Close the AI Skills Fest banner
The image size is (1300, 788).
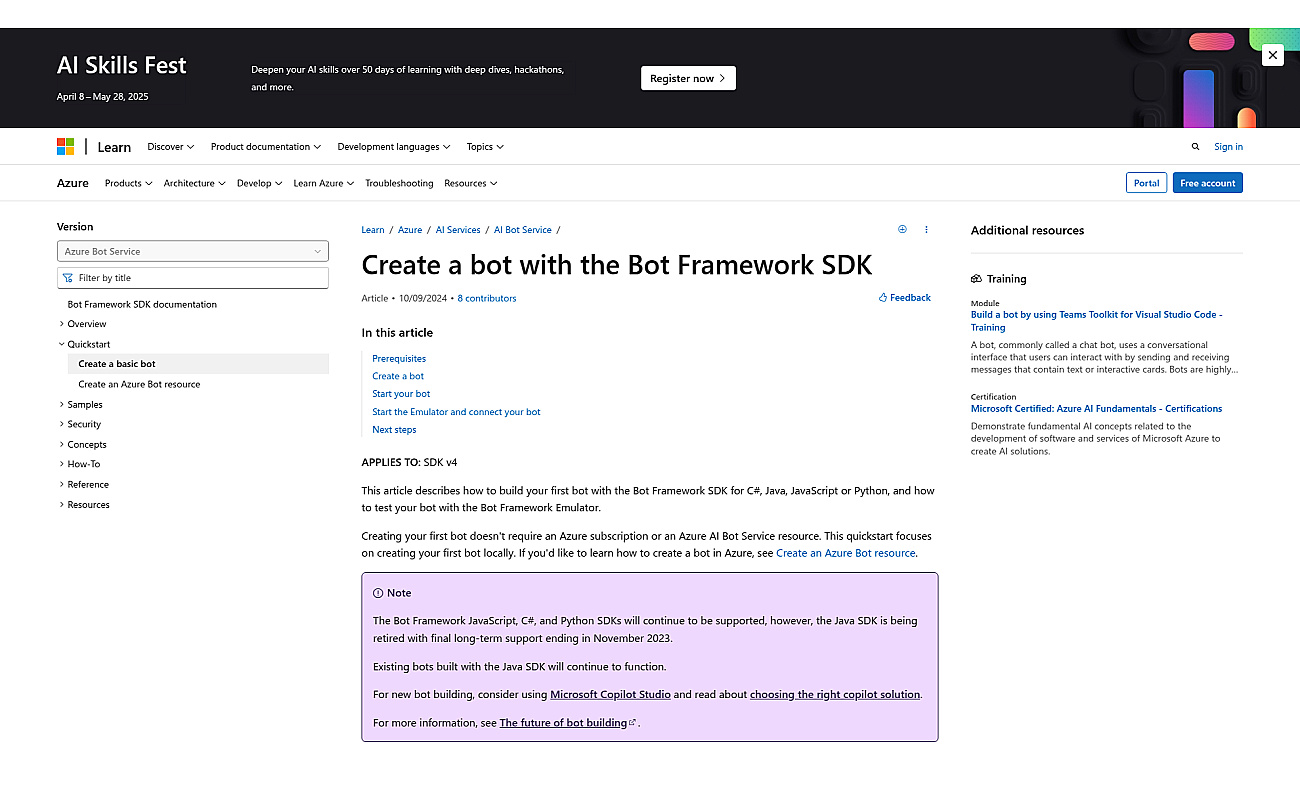1272,56
